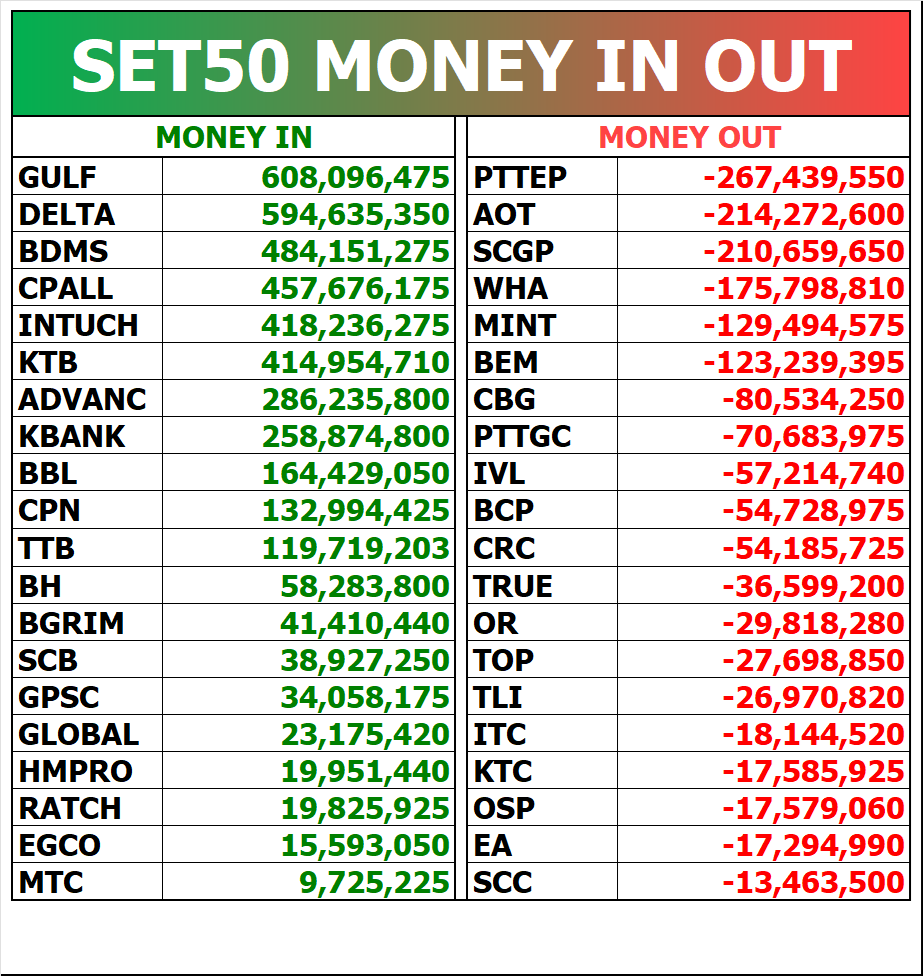
Task: Click the KTB ticker cell
Action: pyautogui.click(x=87, y=362)
